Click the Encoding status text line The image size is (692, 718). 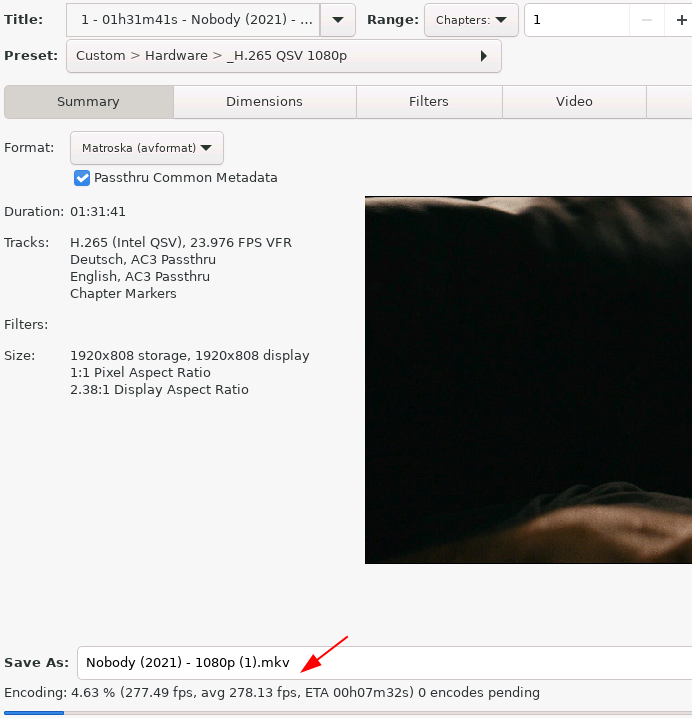pyautogui.click(x=272, y=692)
